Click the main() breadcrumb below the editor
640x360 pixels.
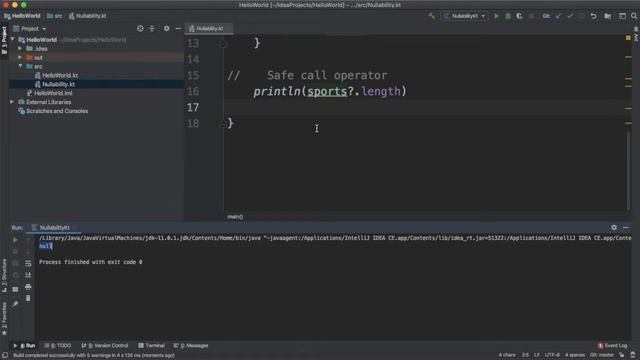pos(235,217)
